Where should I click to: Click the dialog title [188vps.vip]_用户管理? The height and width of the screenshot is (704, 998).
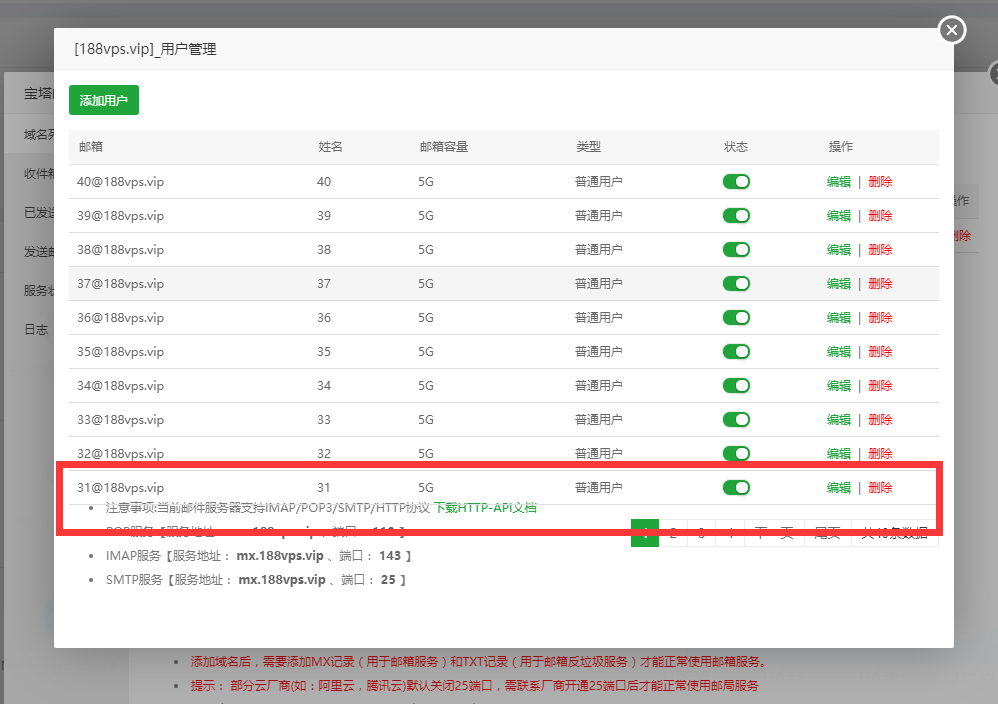tap(145, 49)
